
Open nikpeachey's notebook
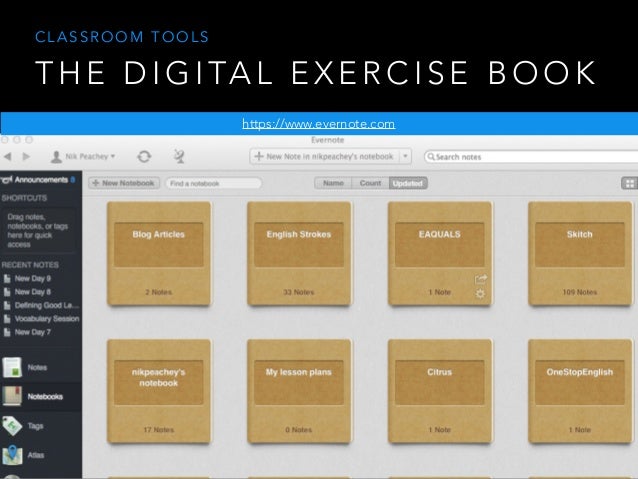tap(159, 391)
